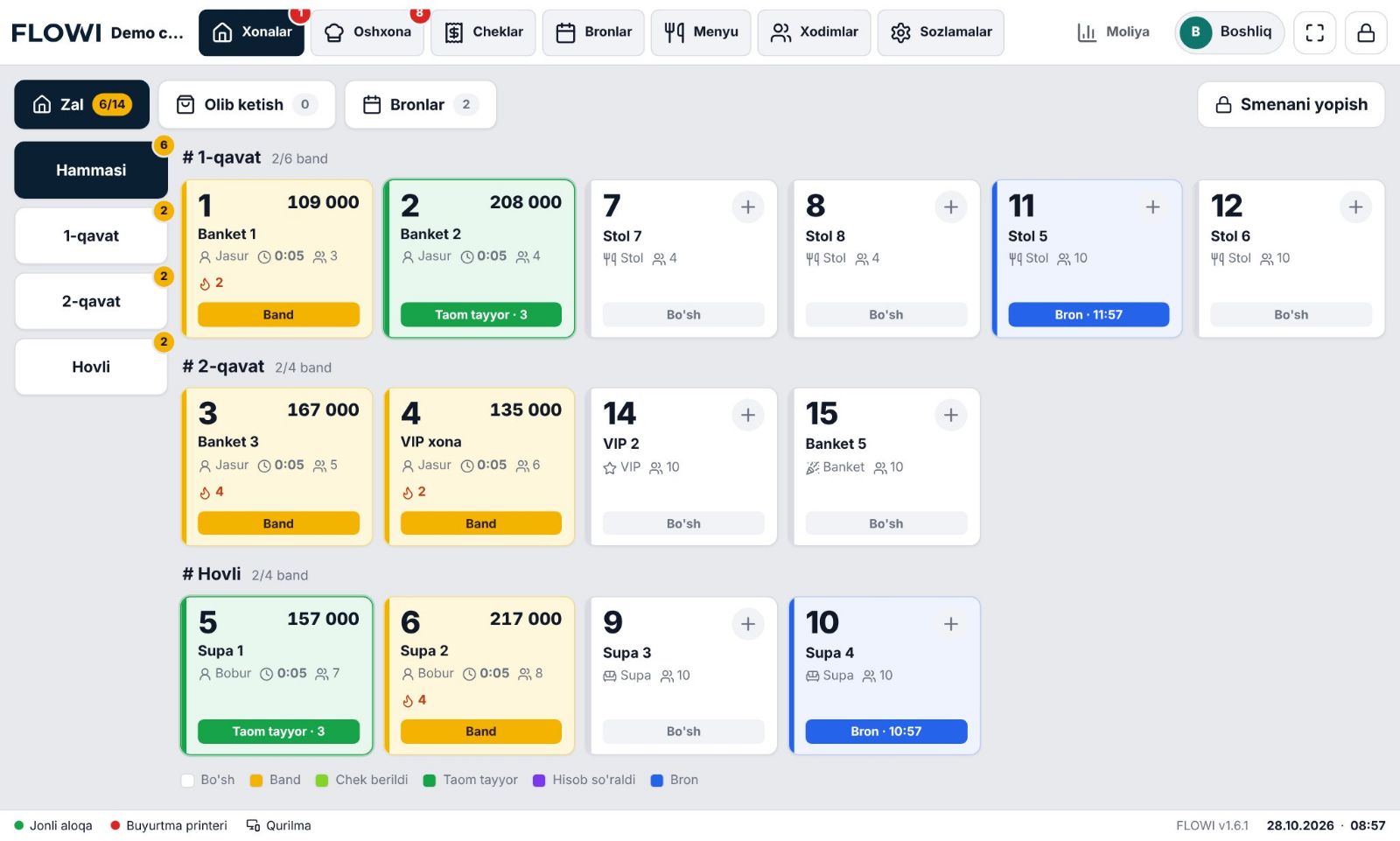Click the Qurilma device icon

tap(254, 825)
